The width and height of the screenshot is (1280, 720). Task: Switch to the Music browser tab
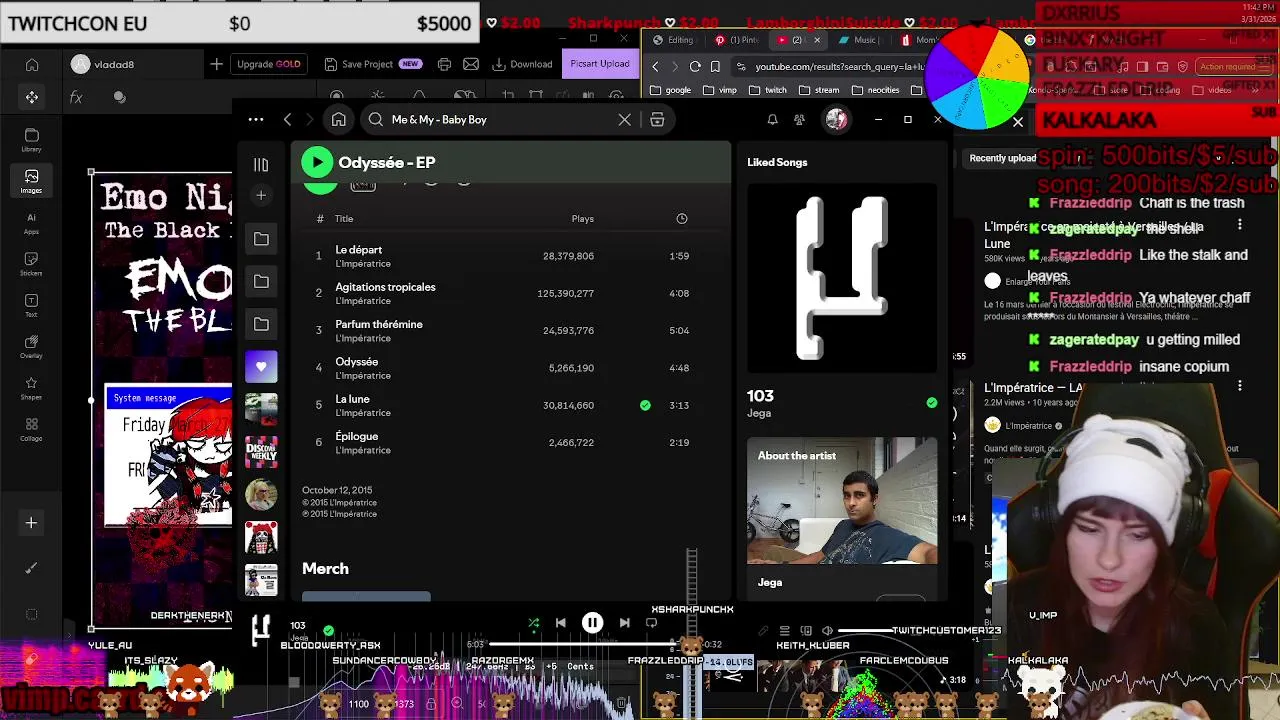click(860, 40)
